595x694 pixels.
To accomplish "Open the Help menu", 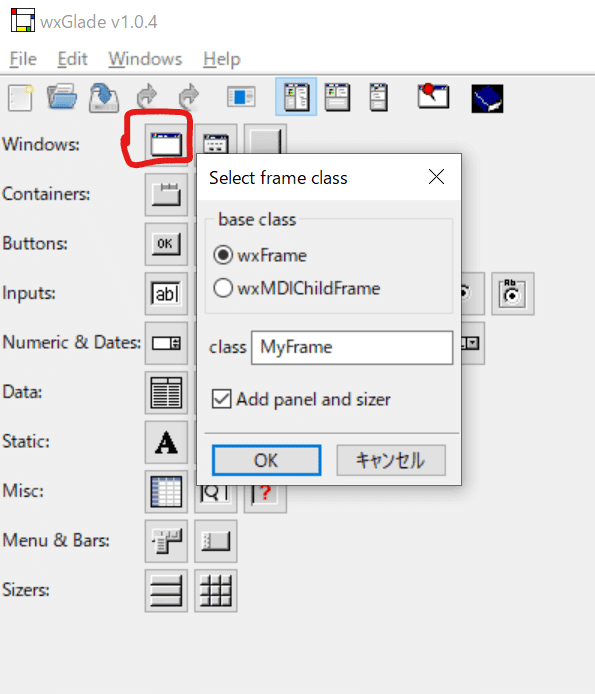I will [222, 59].
